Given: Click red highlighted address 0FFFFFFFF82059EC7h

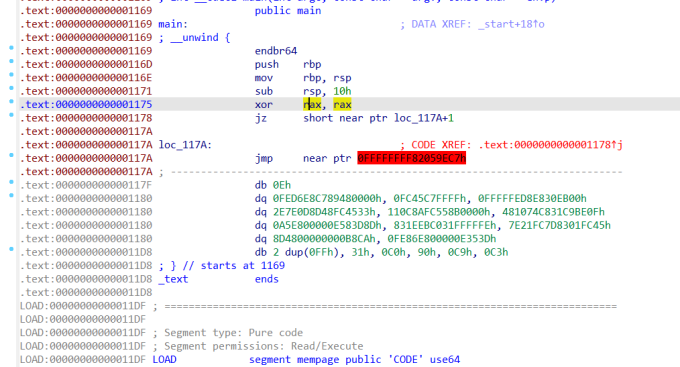Looking at the screenshot, I should click(x=412, y=158).
